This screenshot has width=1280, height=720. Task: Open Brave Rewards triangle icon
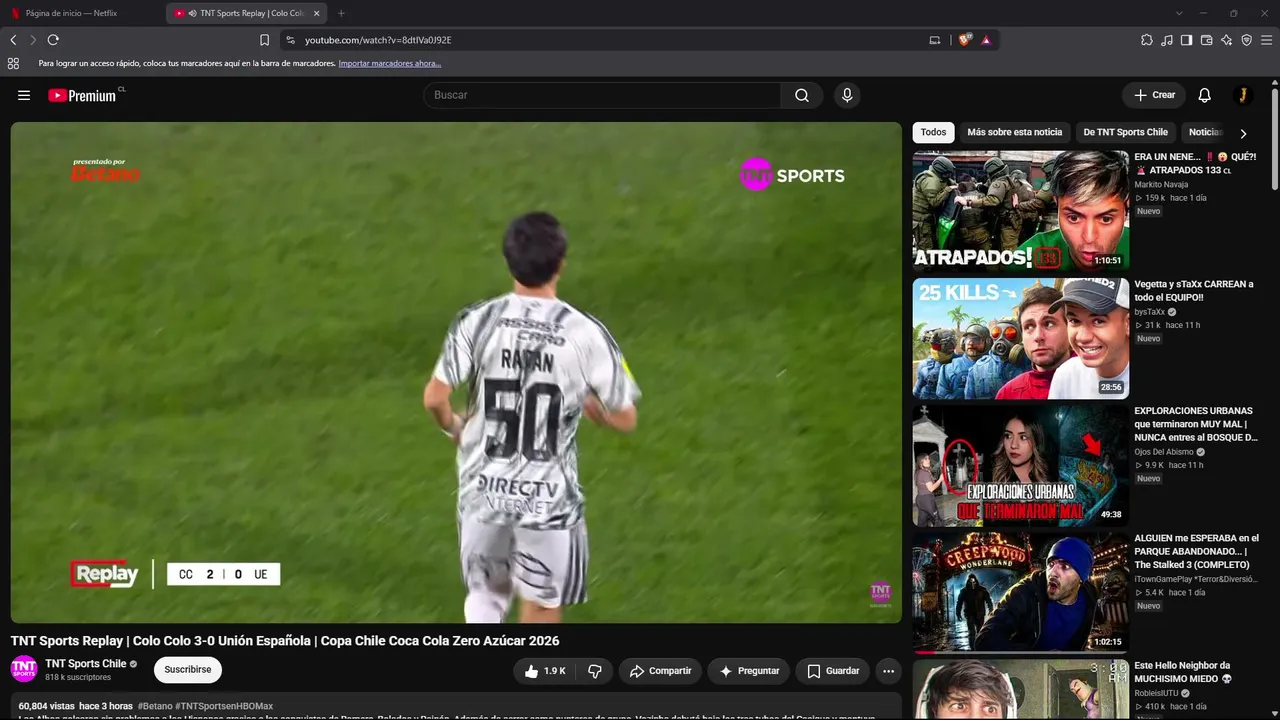point(986,40)
